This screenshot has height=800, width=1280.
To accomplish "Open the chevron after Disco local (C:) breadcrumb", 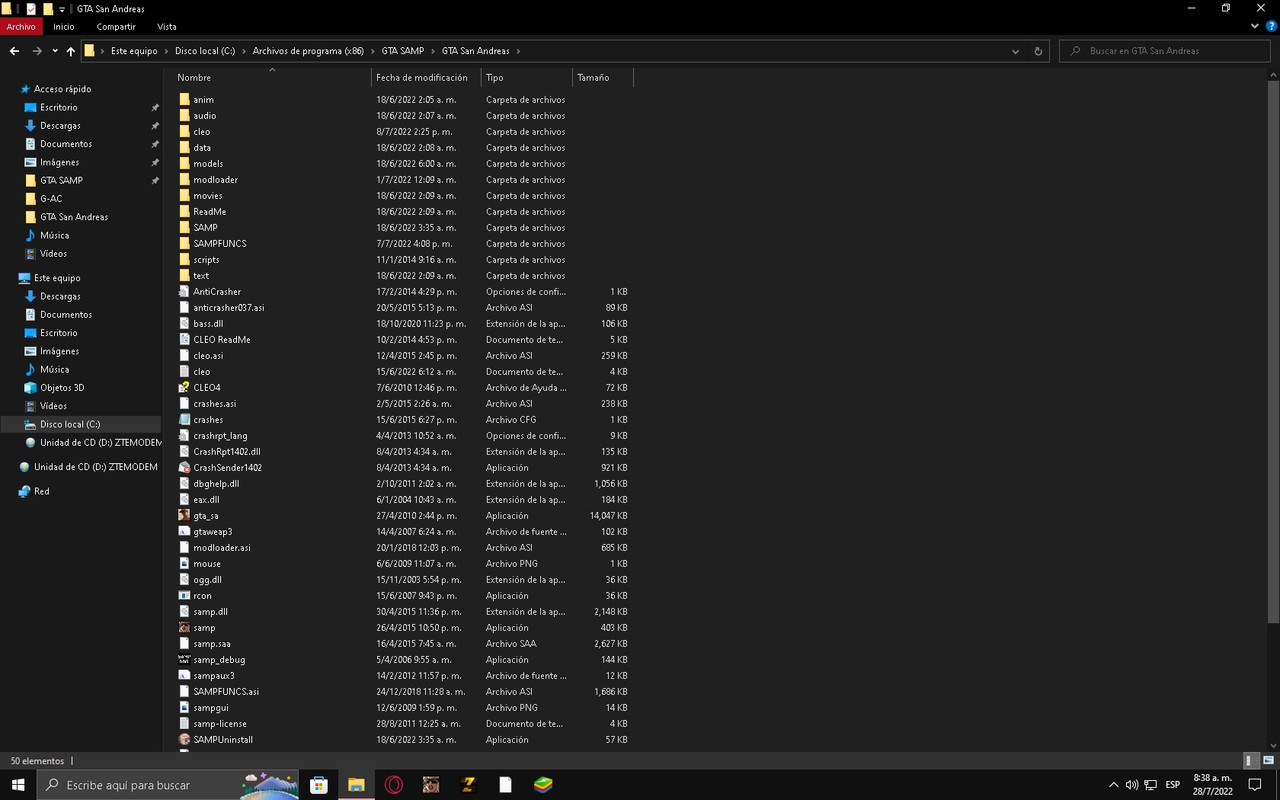I will [x=244, y=51].
